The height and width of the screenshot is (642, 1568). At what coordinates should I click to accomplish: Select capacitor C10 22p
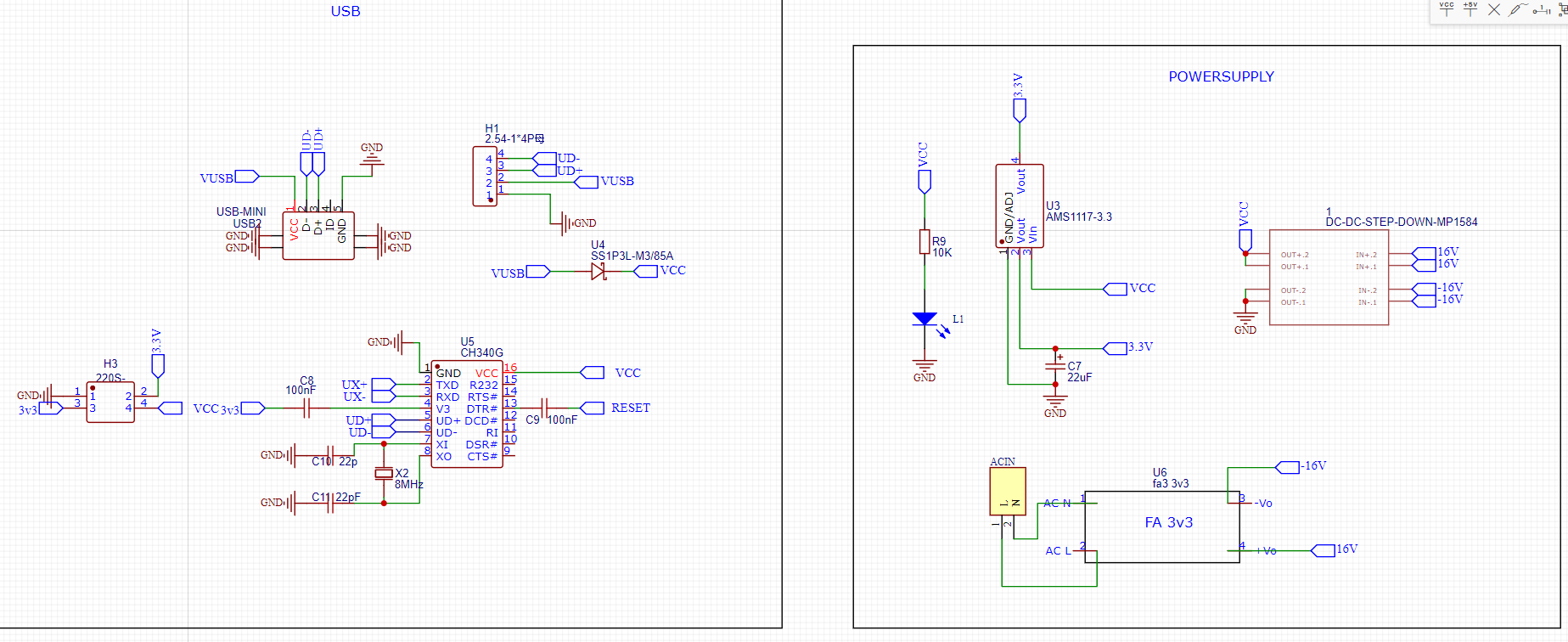[x=331, y=456]
